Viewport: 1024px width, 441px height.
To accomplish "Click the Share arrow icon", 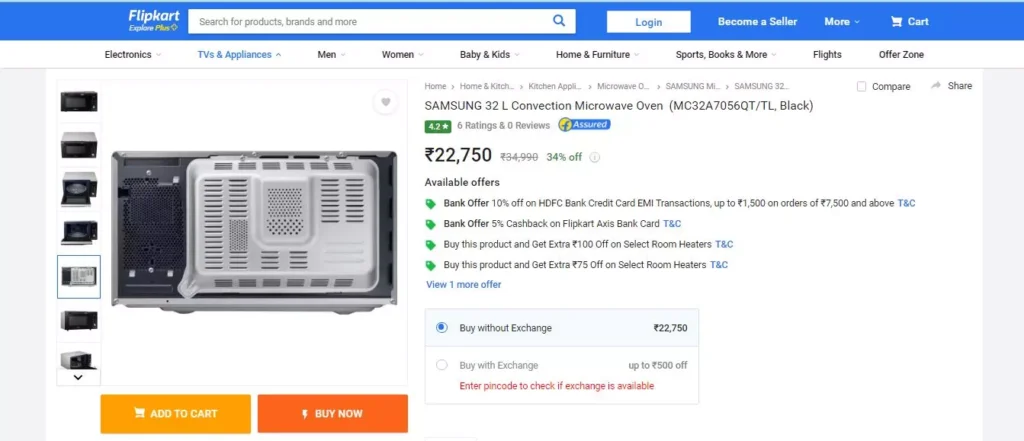I will (936, 86).
